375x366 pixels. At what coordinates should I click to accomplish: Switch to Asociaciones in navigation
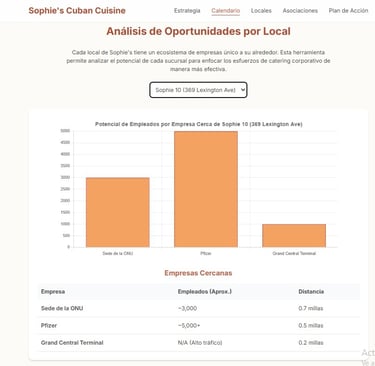coord(300,11)
